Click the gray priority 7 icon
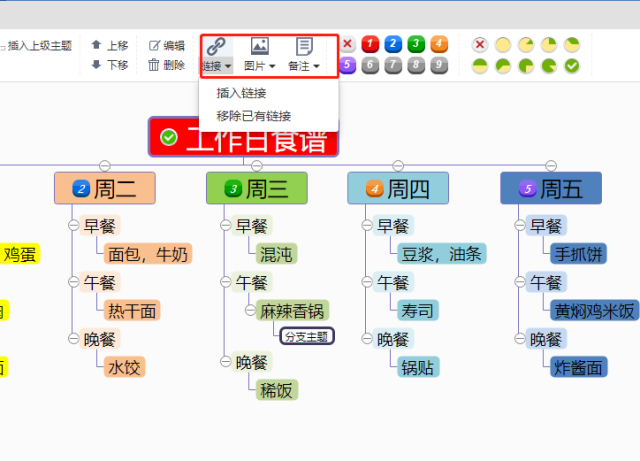The height and width of the screenshot is (461, 640). tap(393, 65)
